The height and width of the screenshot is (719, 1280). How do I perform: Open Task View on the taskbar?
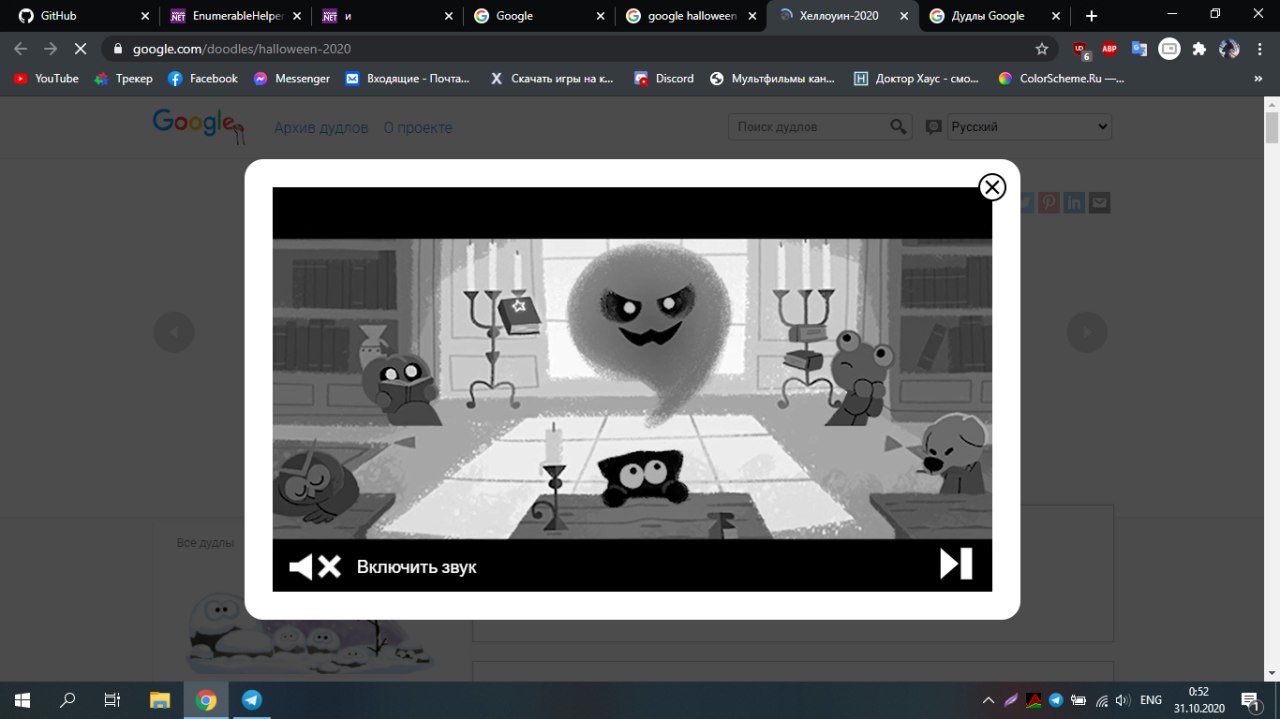pyautogui.click(x=112, y=700)
